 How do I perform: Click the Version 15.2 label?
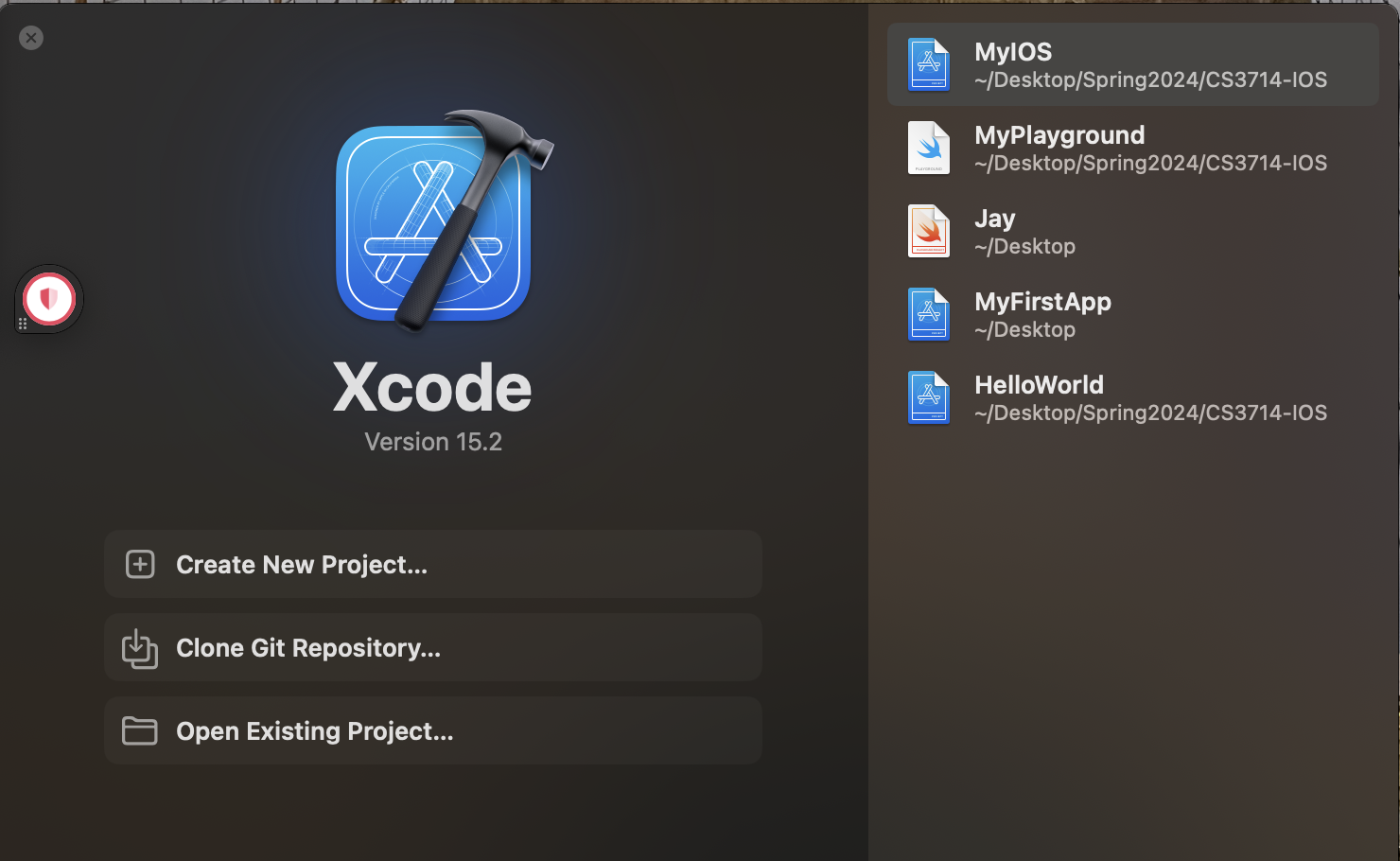tap(433, 442)
